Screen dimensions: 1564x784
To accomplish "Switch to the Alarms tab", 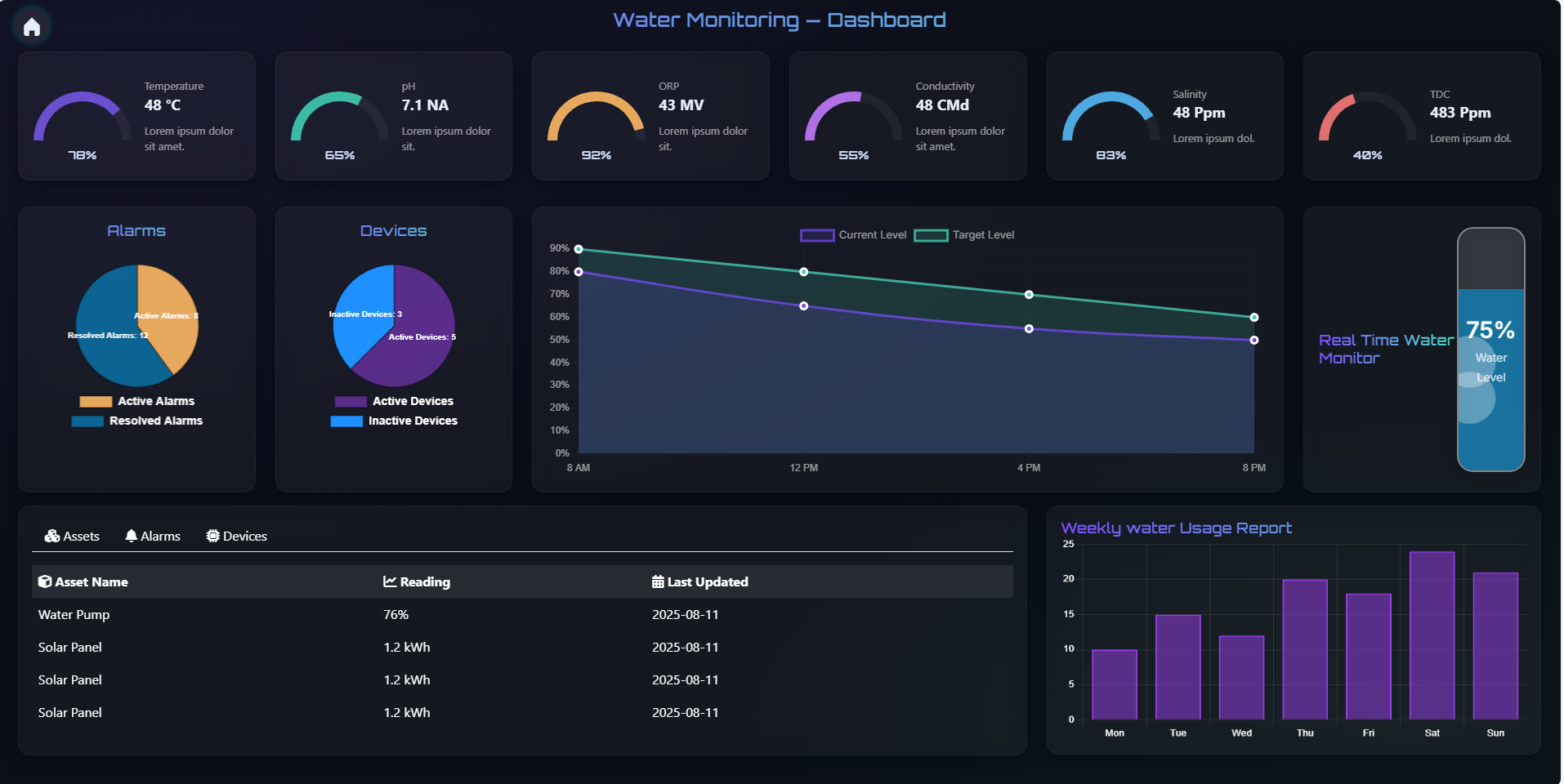I will (x=153, y=536).
